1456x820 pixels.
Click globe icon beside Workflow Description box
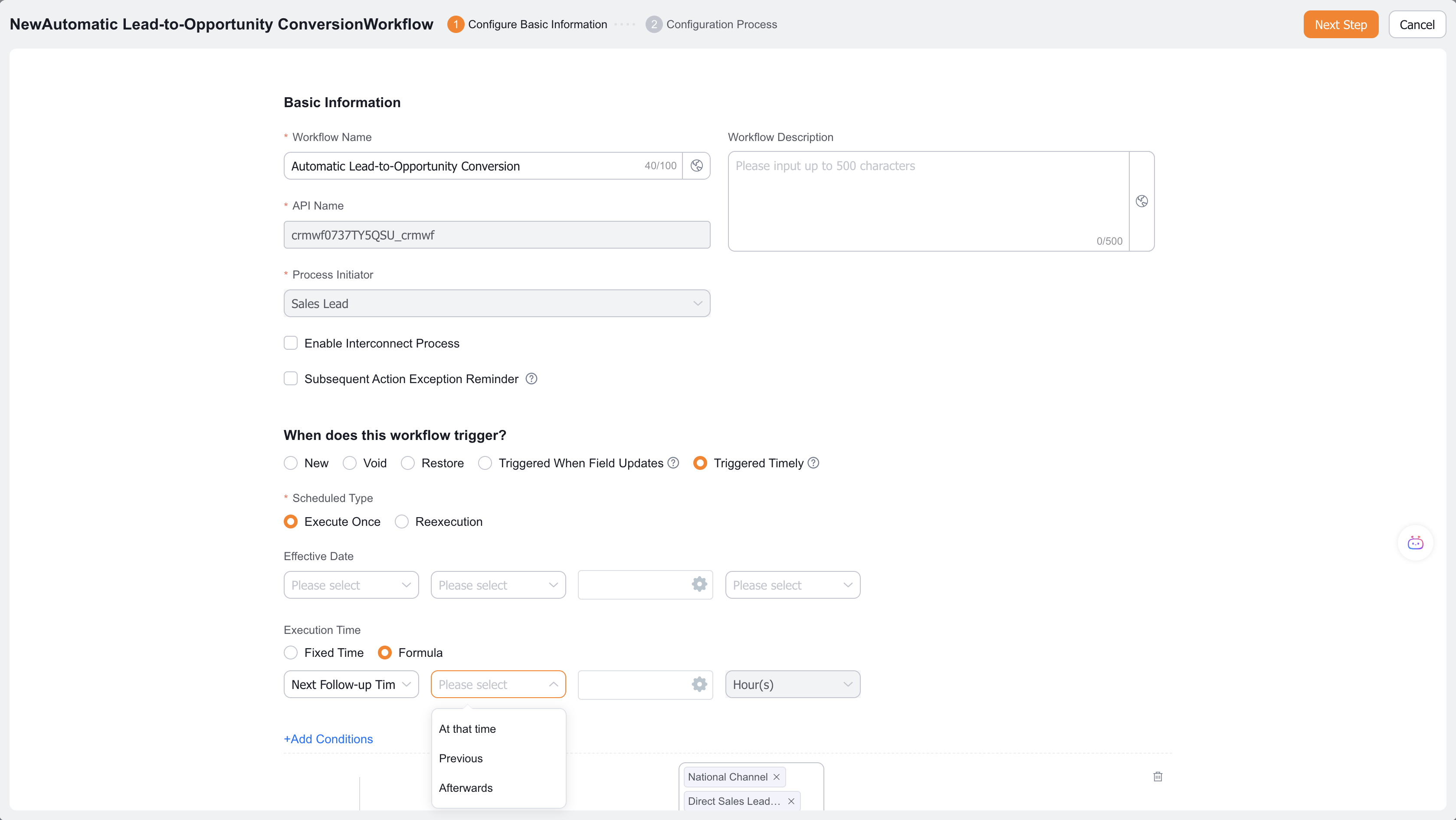1142,201
